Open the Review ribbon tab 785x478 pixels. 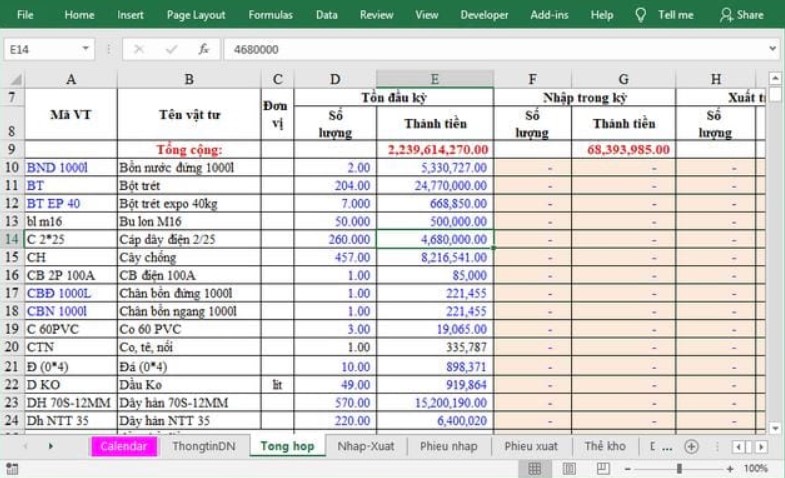click(x=376, y=15)
